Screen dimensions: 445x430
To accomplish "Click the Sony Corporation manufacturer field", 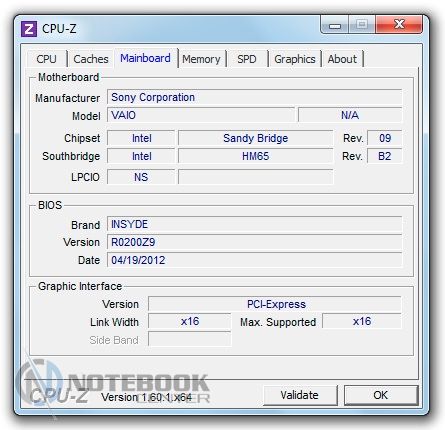I will [x=255, y=97].
